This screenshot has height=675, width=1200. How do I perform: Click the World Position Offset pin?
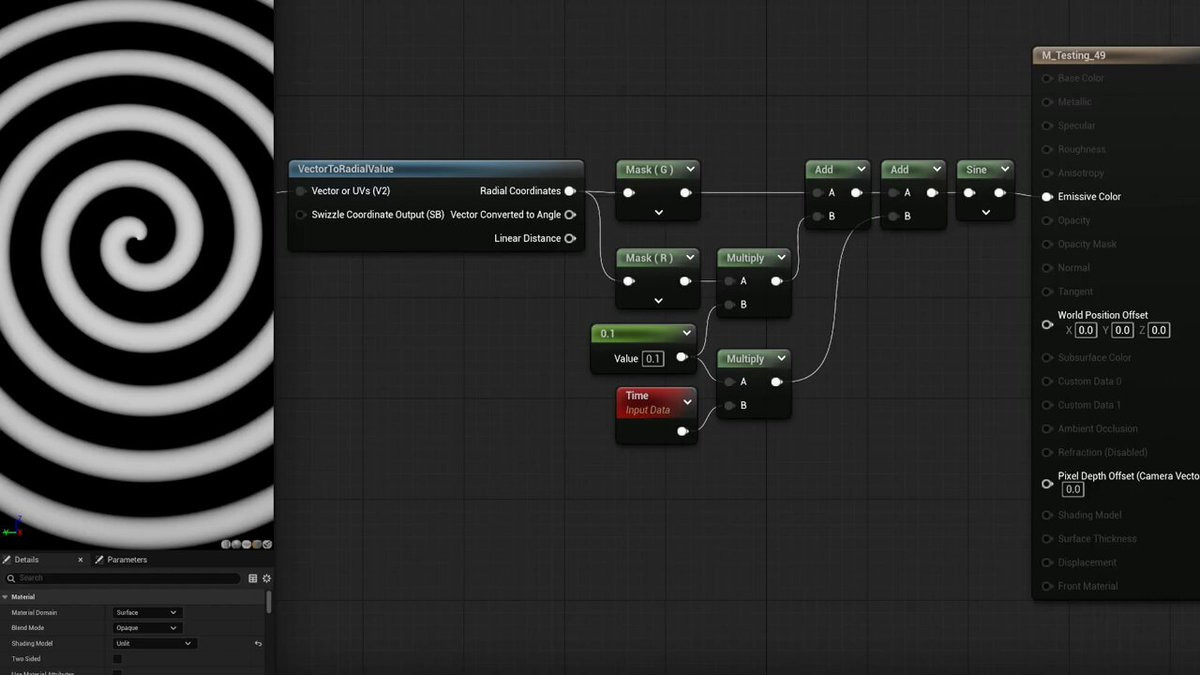[x=1047, y=324]
